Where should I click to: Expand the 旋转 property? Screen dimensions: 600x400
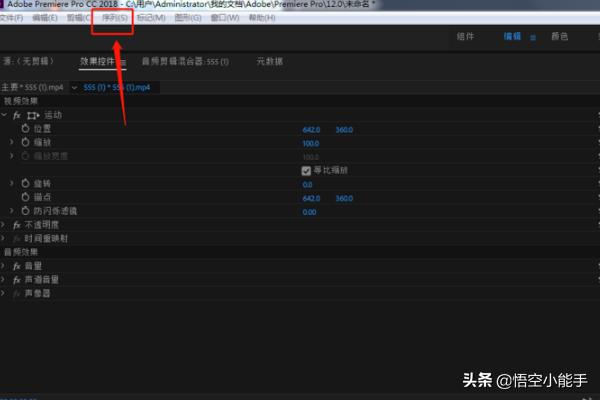click(11, 183)
